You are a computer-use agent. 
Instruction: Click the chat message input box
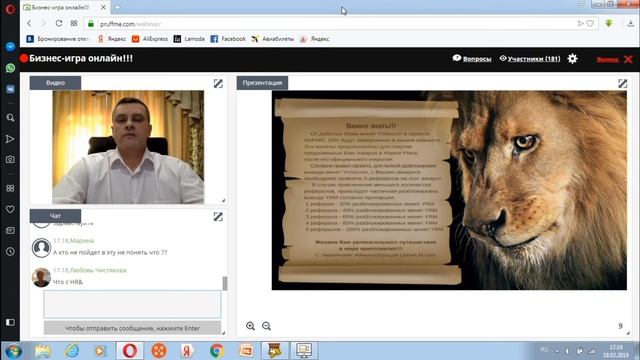click(132, 304)
